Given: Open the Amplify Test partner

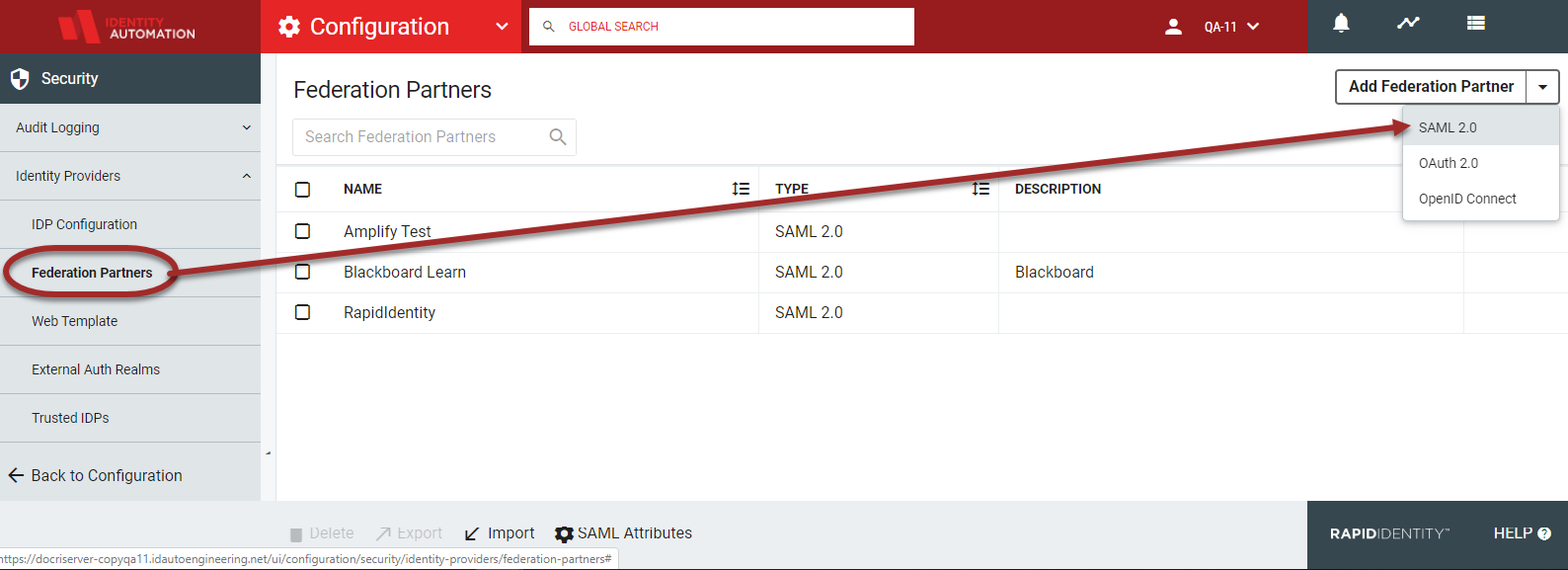Looking at the screenshot, I should point(387,231).
